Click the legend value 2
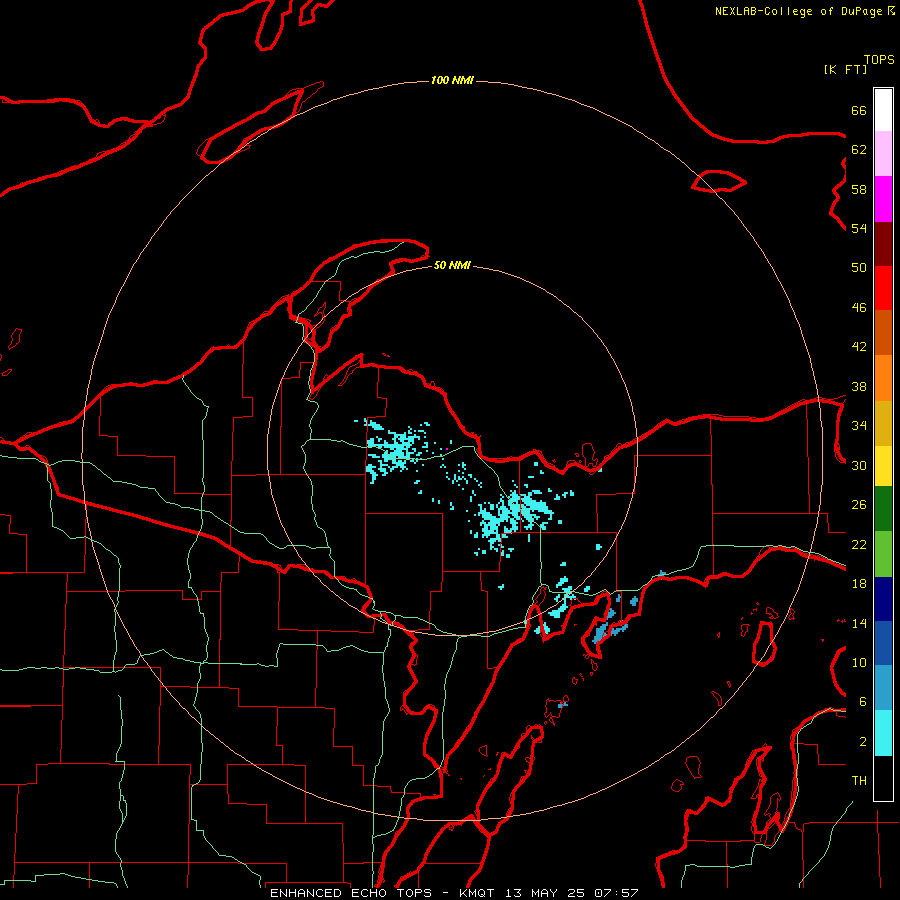Screen dimensions: 900x900 tap(863, 742)
